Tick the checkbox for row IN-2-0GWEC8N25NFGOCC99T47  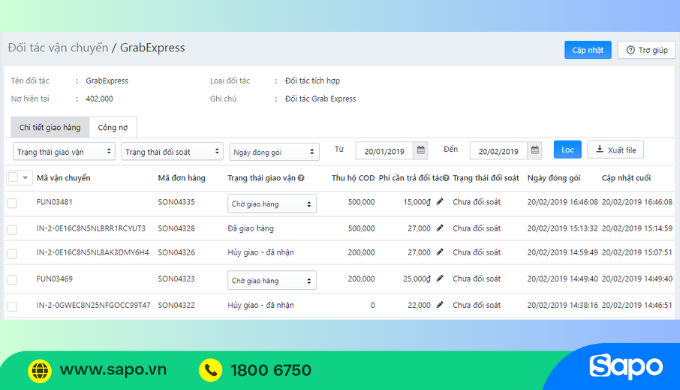coord(12,306)
